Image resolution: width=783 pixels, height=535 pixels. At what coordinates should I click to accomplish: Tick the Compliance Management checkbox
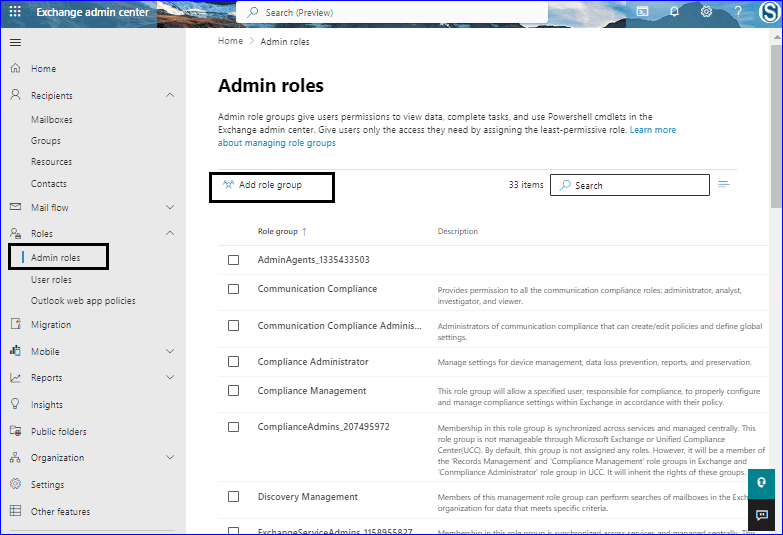tap(233, 390)
